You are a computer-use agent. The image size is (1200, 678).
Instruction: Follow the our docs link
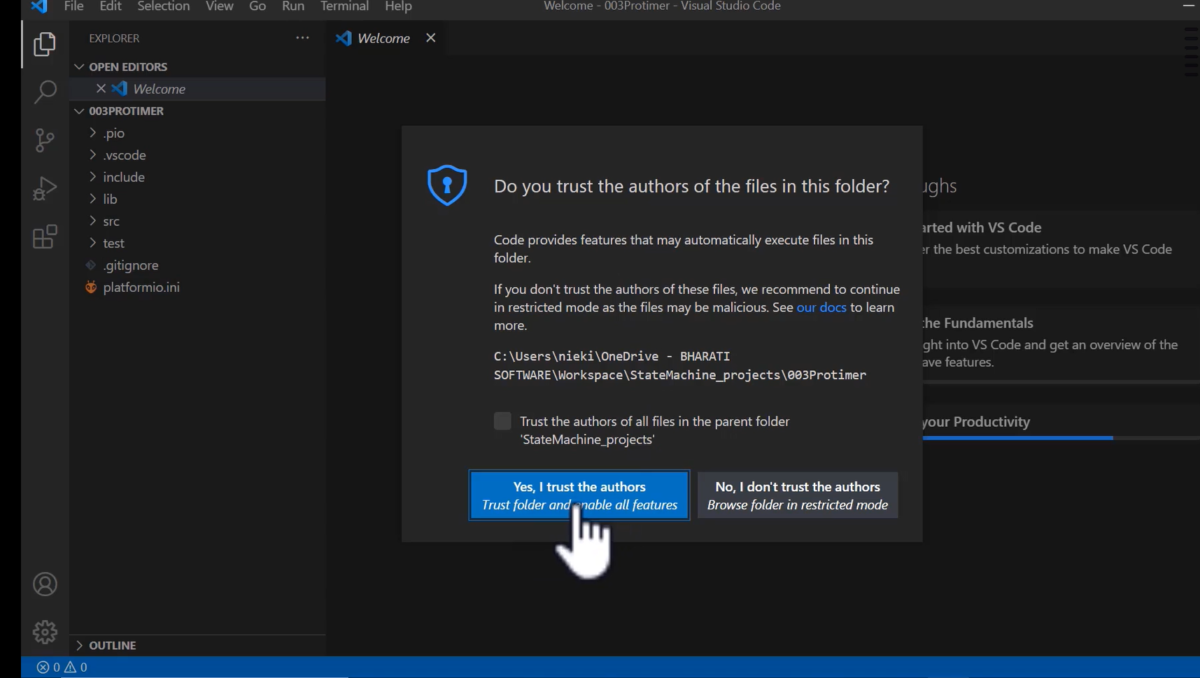pos(822,307)
